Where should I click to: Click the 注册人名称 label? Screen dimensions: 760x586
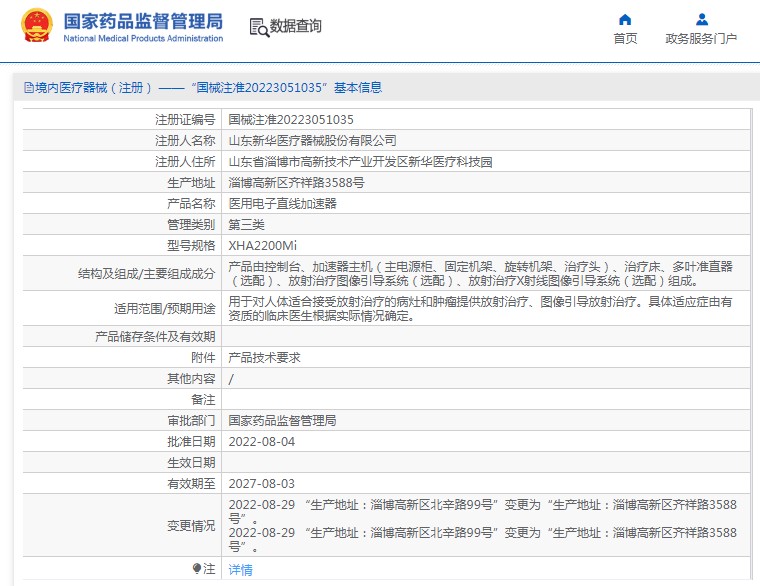[185, 141]
